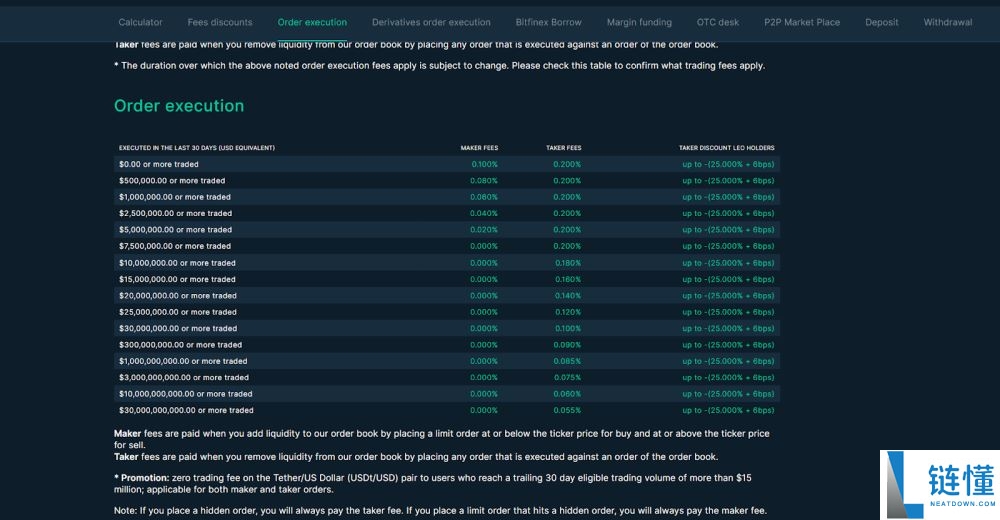Click the hidden order Note paragraph
Image resolution: width=1000 pixels, height=520 pixels.
440,510
